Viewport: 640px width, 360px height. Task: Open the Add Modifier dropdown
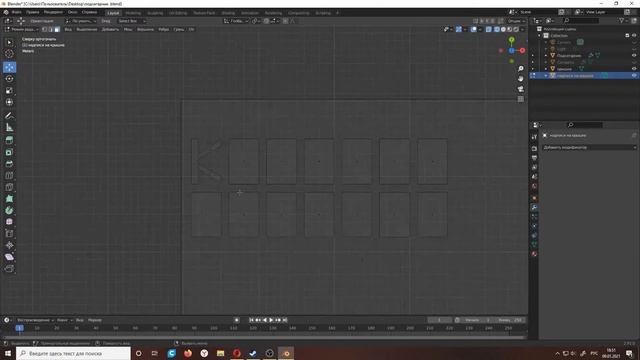[589, 147]
